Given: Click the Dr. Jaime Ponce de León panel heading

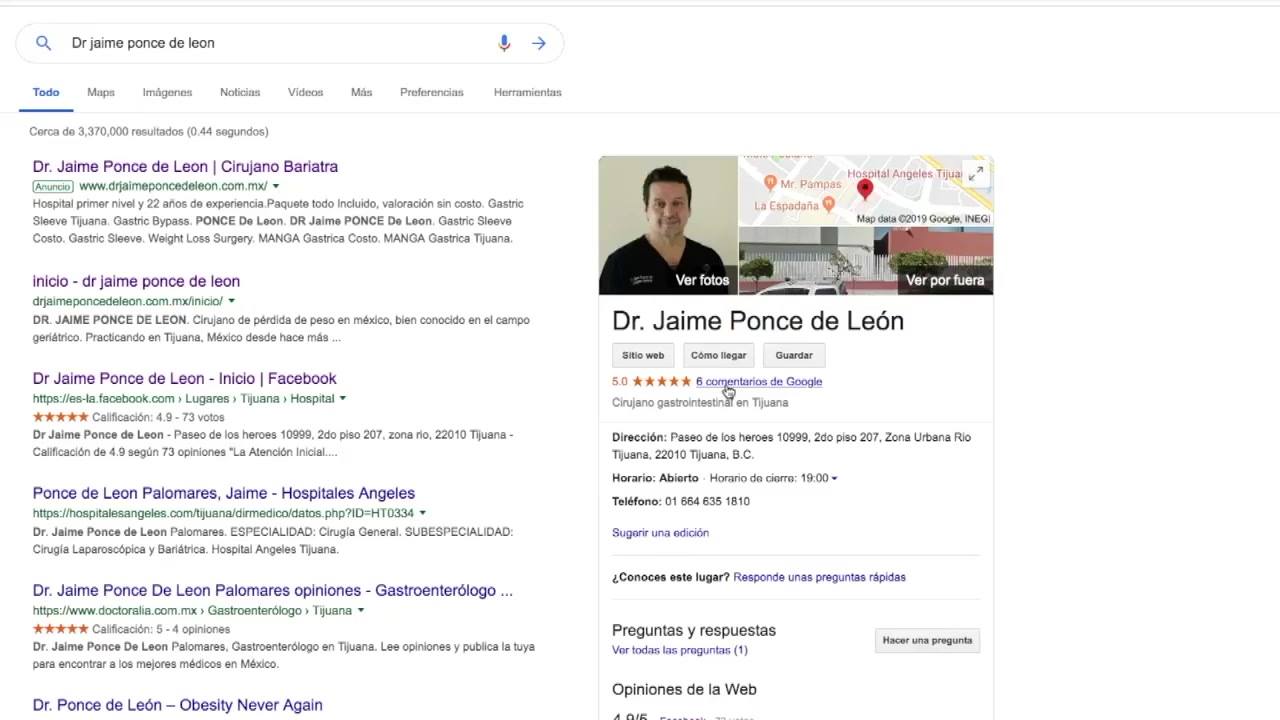Looking at the screenshot, I should coord(758,321).
